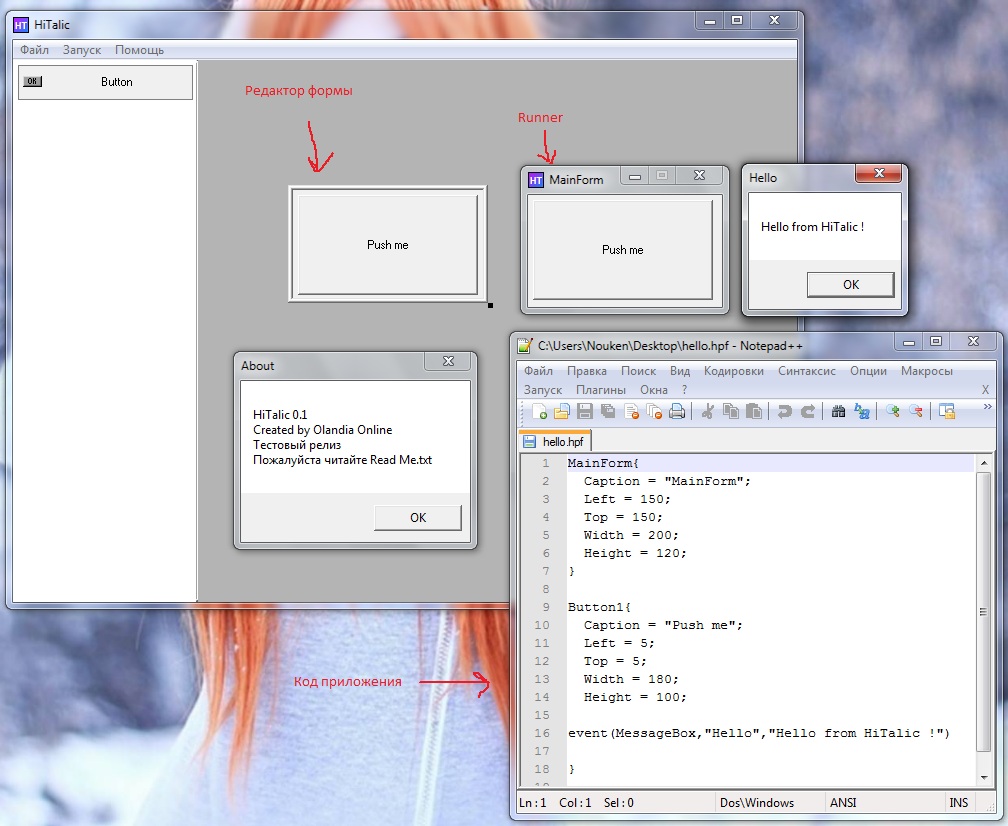Open the Запуск menu in HiTalic
The height and width of the screenshot is (826, 1008).
click(82, 50)
